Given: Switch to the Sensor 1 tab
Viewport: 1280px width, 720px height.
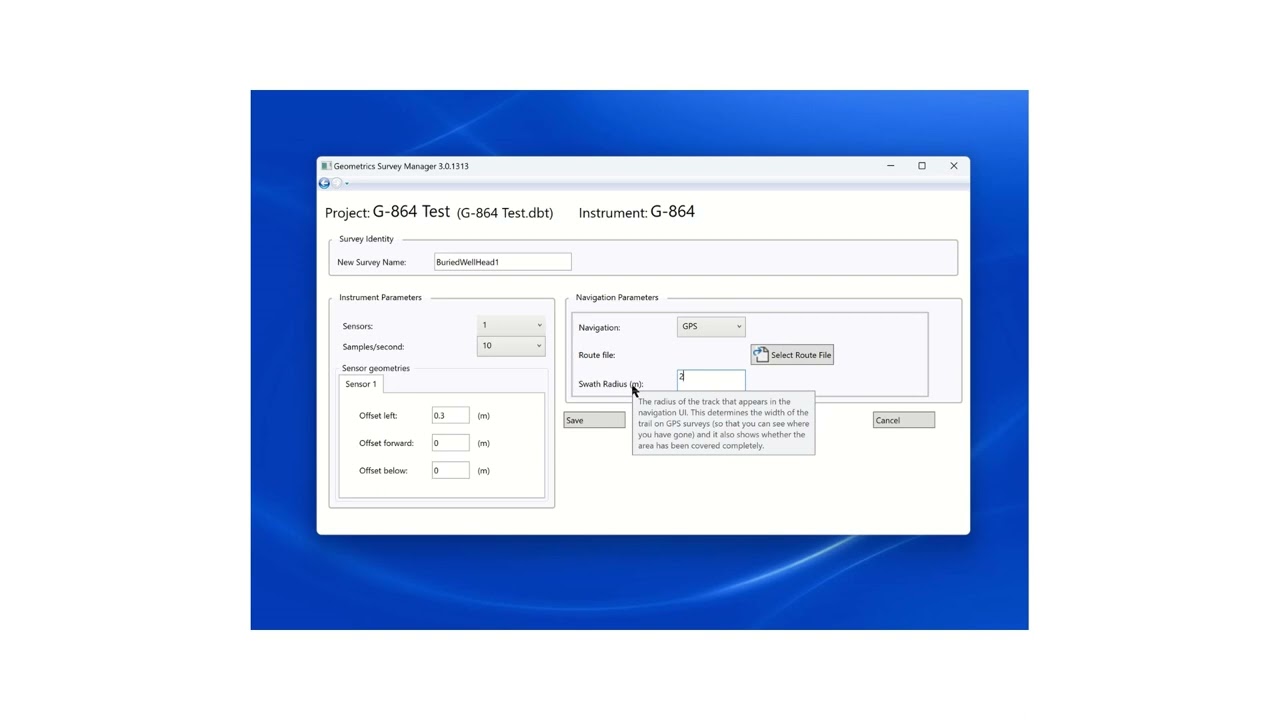Looking at the screenshot, I should coord(361,384).
